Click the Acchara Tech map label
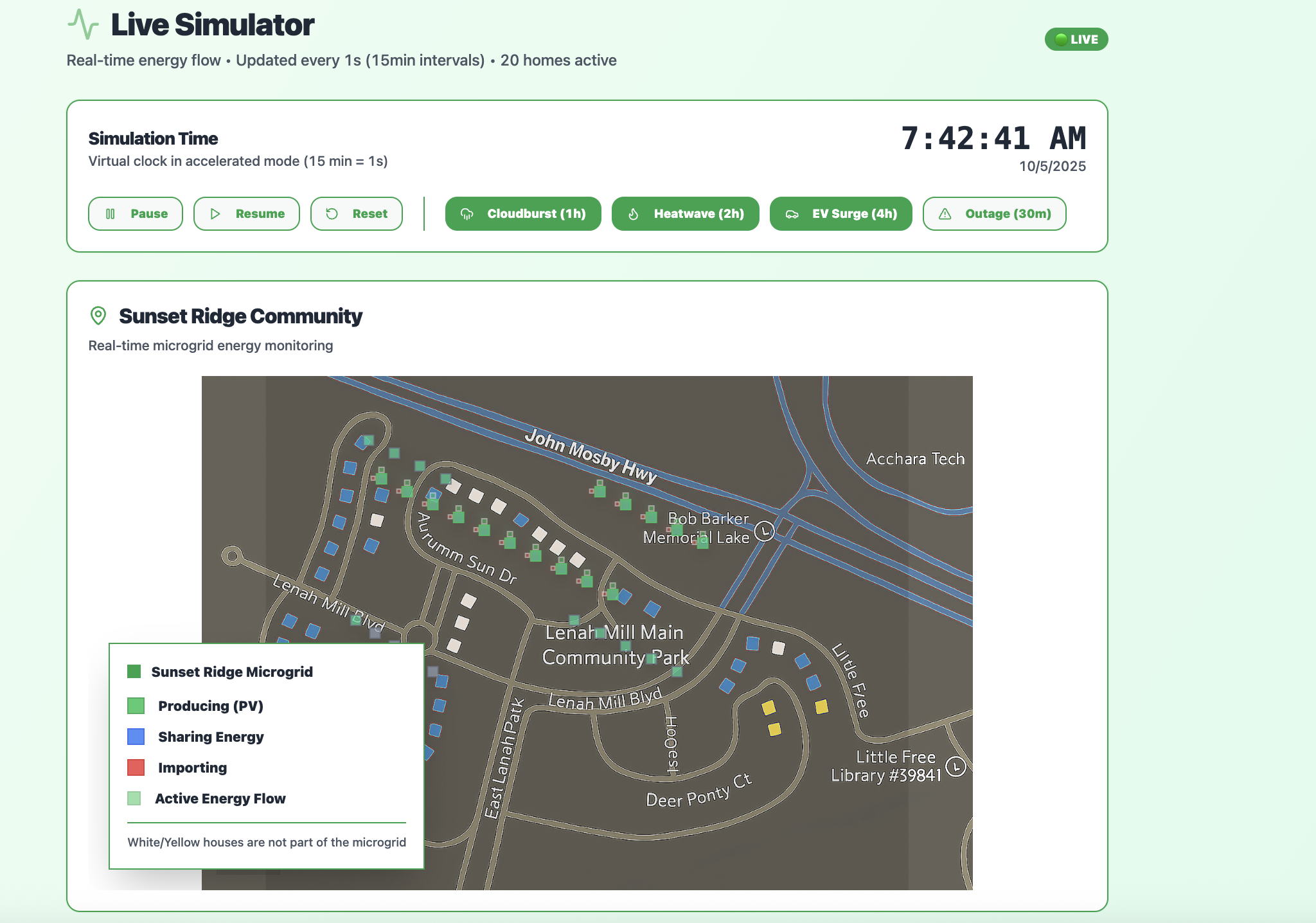This screenshot has width=1316, height=923. click(915, 459)
